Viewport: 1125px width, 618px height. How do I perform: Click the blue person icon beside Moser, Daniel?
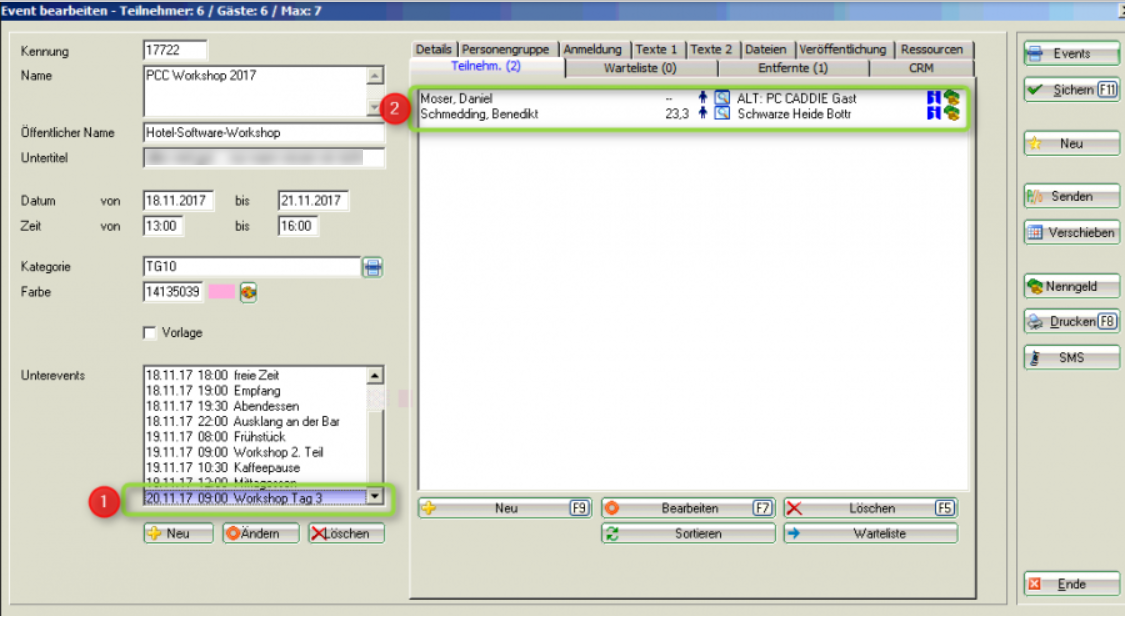703,98
